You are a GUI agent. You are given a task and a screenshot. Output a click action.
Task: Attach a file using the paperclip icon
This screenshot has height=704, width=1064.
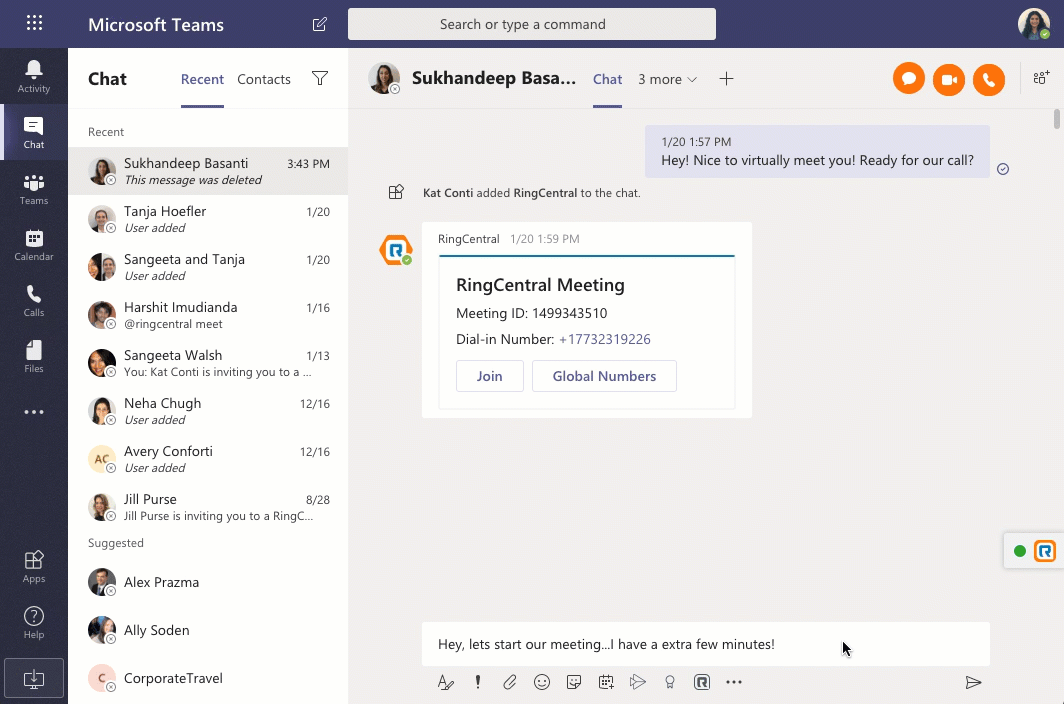[510, 681]
